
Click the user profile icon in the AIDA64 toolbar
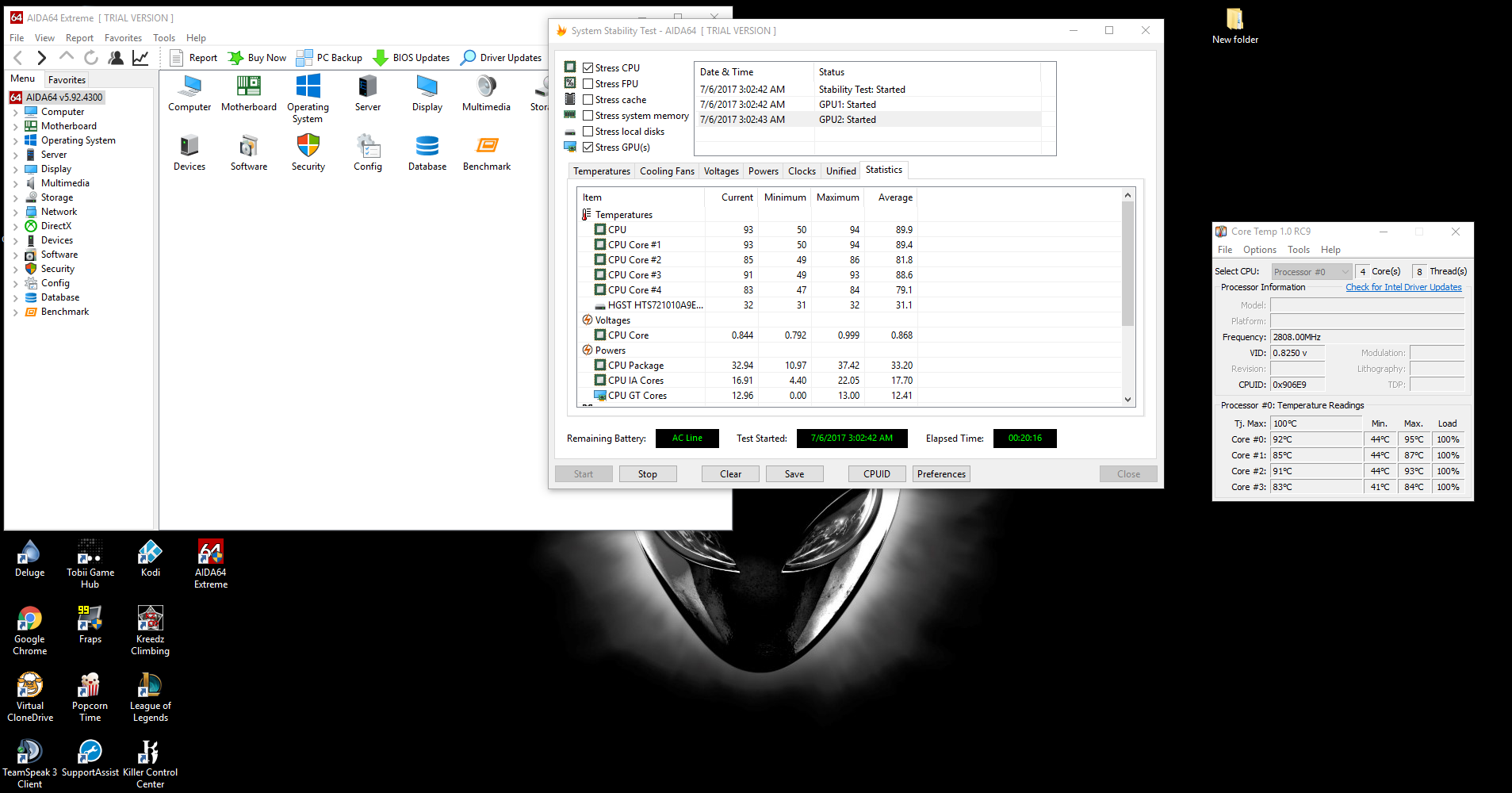click(x=116, y=57)
